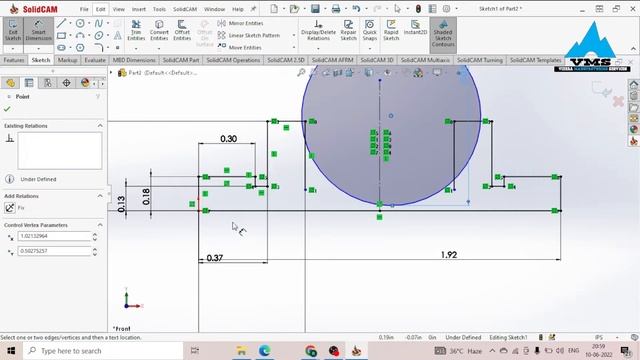Screen dimensions: 640x360
Task: Click the Print icon in toolbar
Action: pyautogui.click(x=336, y=9)
